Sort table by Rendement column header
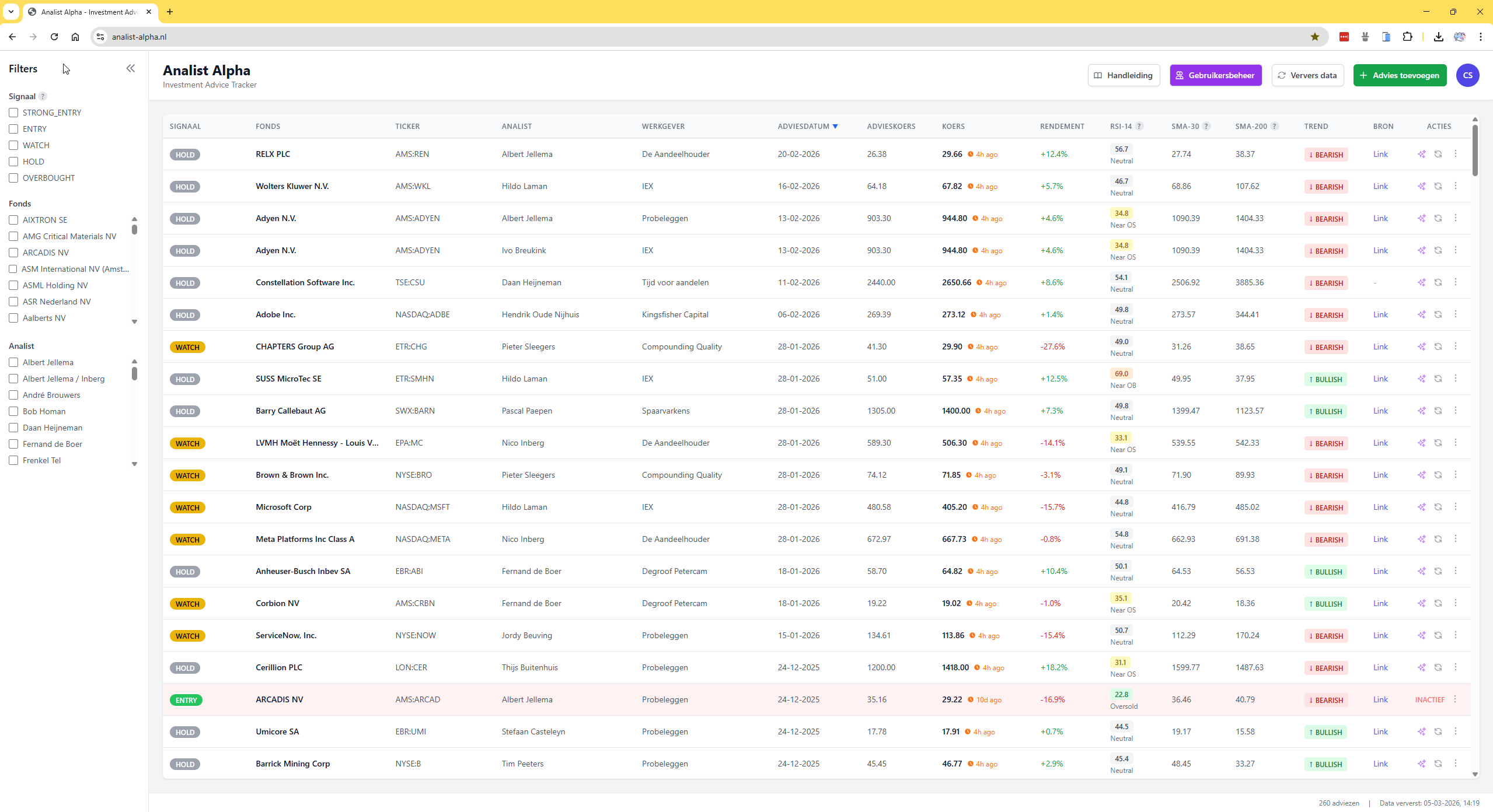 click(x=1062, y=126)
